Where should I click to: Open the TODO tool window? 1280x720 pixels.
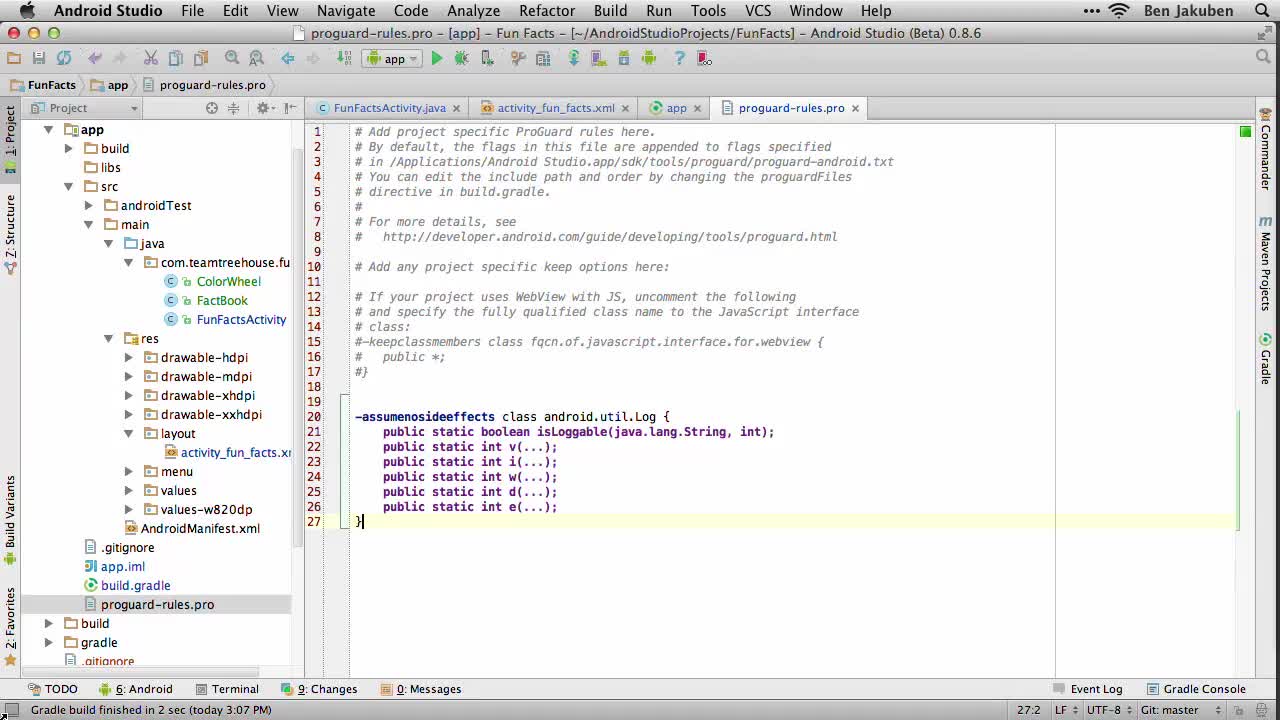point(53,689)
